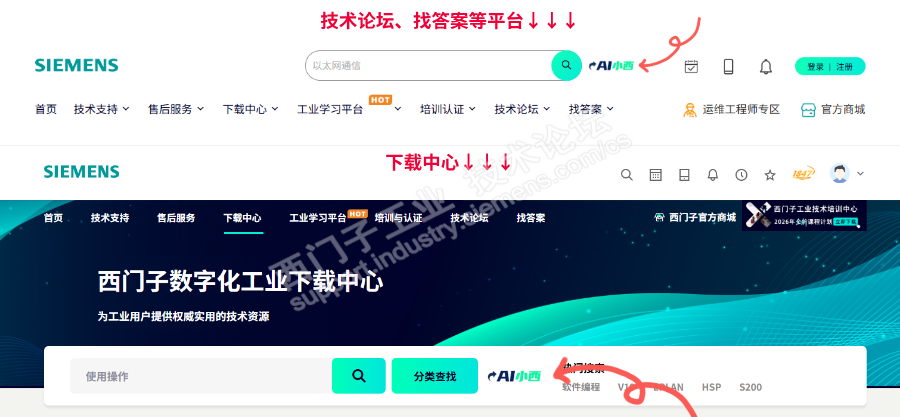This screenshot has width=900, height=417.
Task: Click the search button beside 使用操作 field
Action: coord(359,376)
